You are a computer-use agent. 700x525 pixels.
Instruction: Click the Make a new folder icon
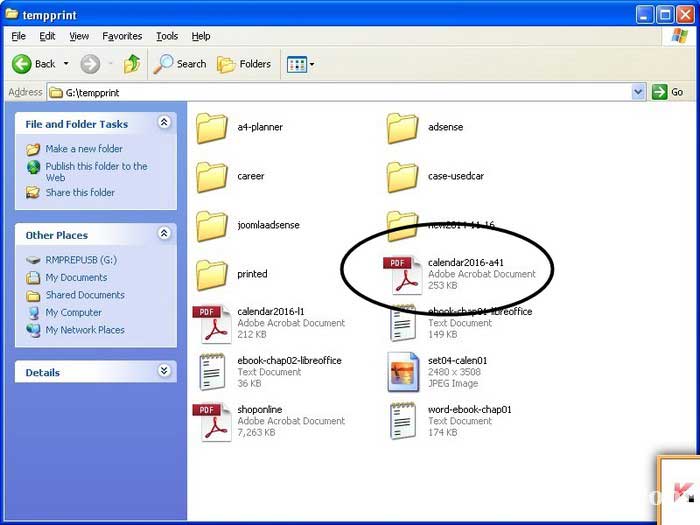(x=33, y=149)
